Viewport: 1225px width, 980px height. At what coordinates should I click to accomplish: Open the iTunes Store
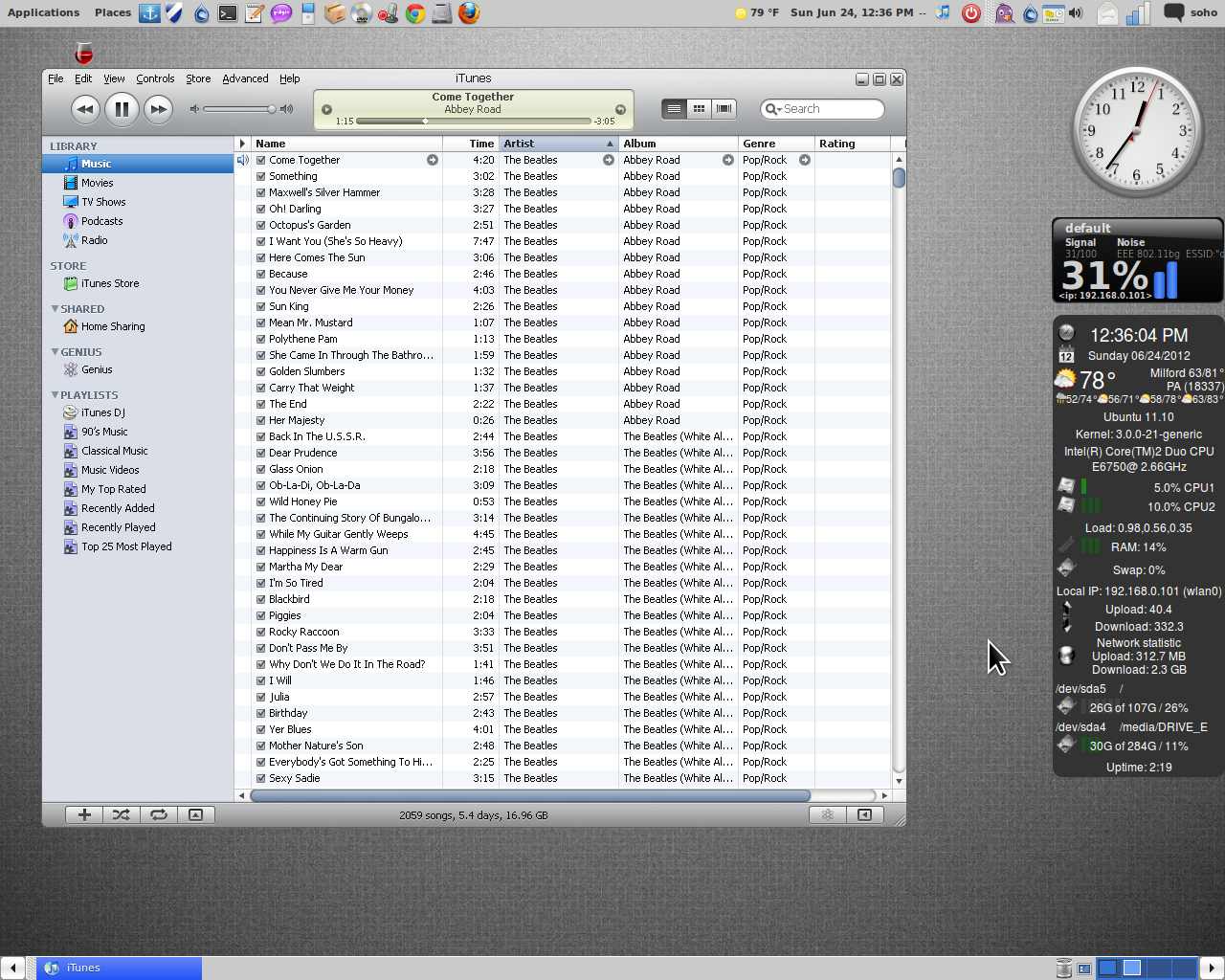110,283
